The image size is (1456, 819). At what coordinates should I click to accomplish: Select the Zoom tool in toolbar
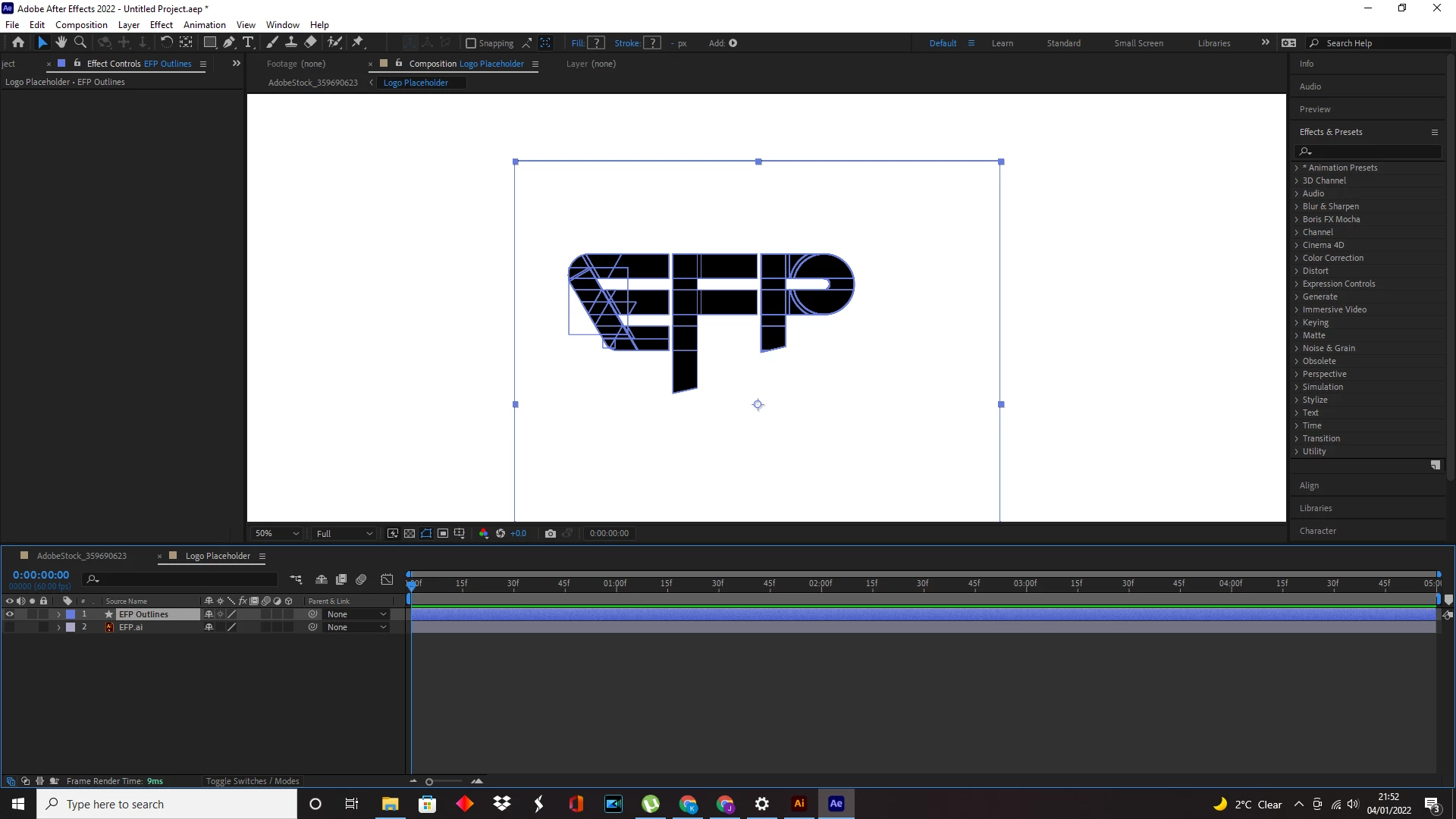coord(80,42)
